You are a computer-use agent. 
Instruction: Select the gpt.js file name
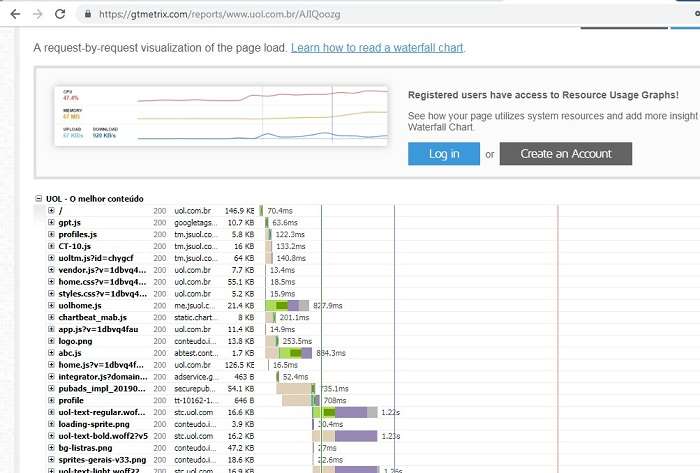[x=70, y=223]
